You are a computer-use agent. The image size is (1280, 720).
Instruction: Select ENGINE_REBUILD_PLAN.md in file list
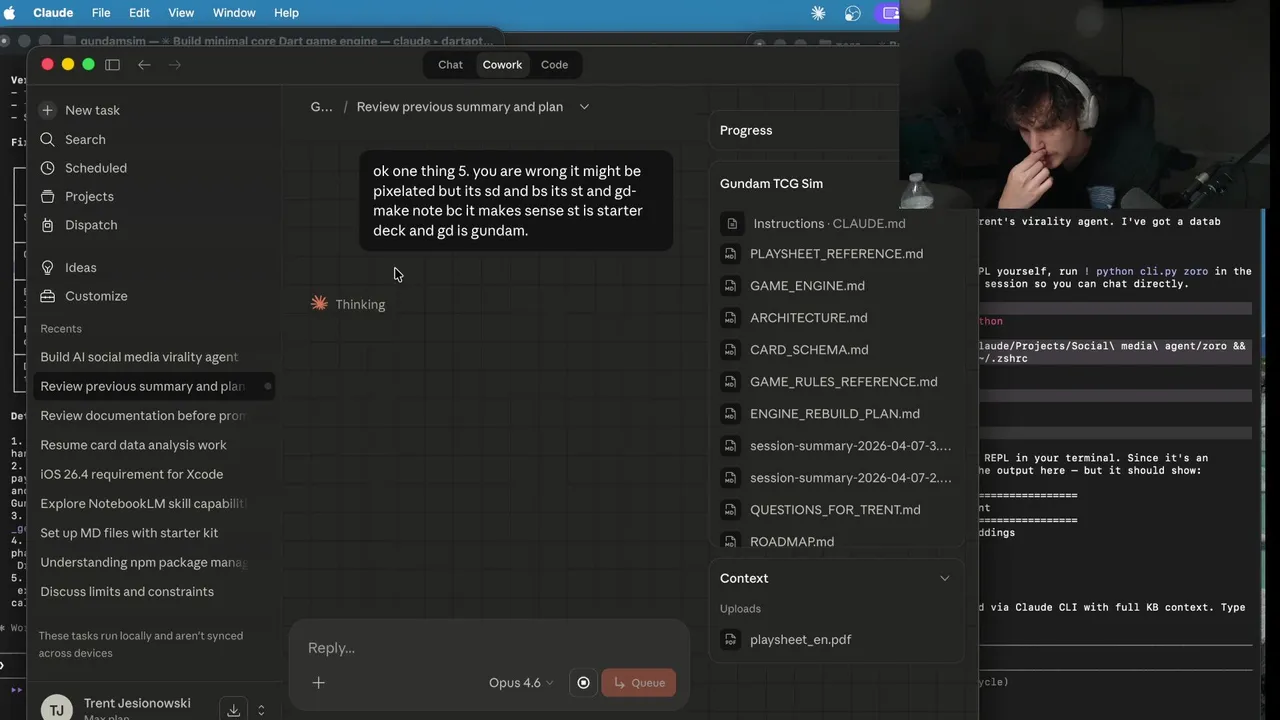(x=836, y=414)
